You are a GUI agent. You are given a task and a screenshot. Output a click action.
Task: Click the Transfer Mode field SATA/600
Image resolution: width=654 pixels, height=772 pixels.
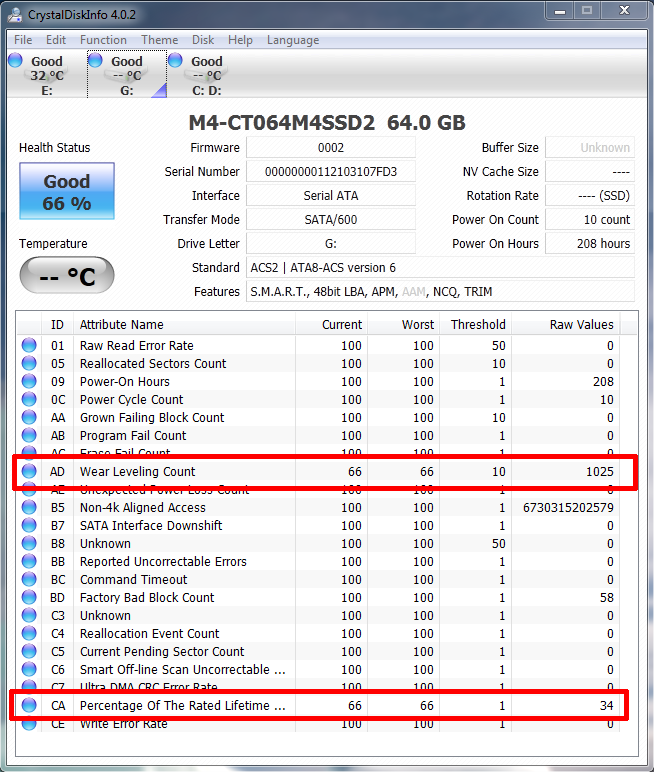click(x=331, y=220)
